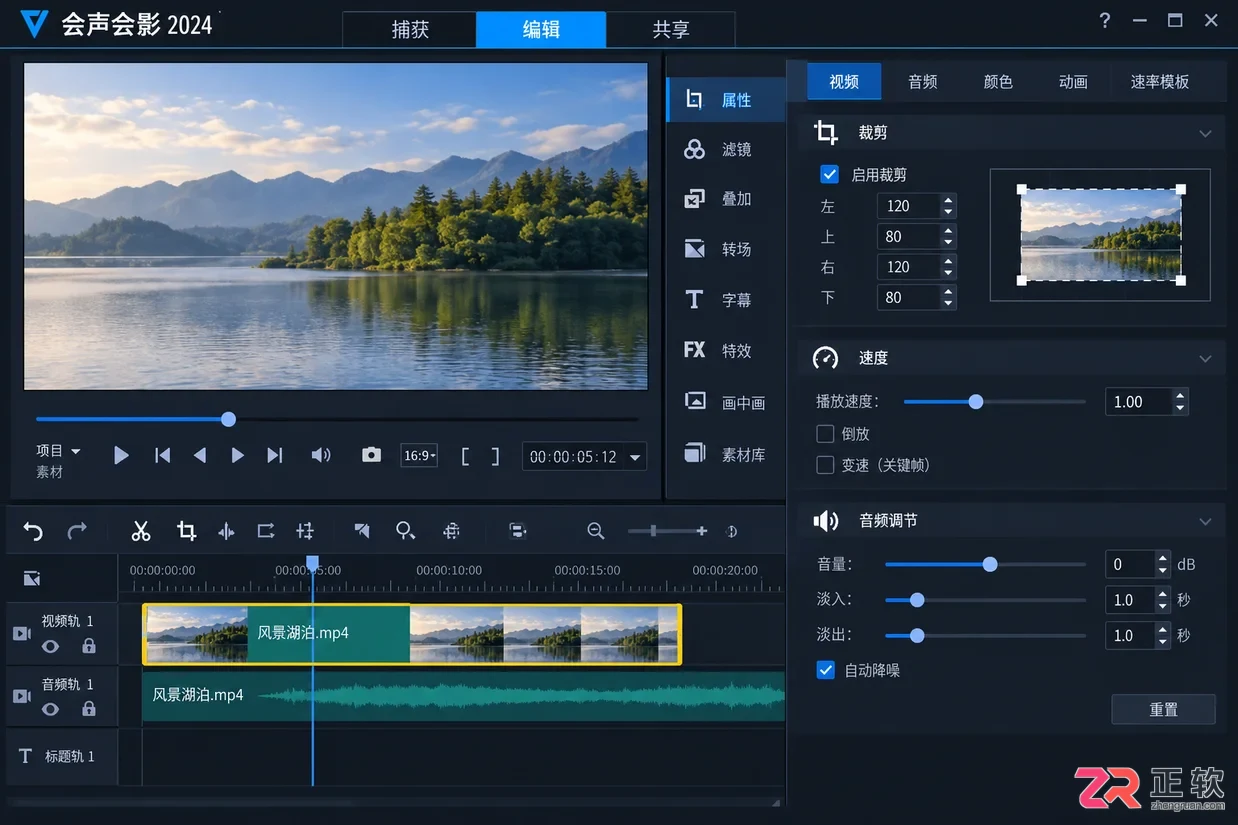Take a snapshot with the camera icon
Image resolution: width=1238 pixels, height=825 pixels.
371,455
